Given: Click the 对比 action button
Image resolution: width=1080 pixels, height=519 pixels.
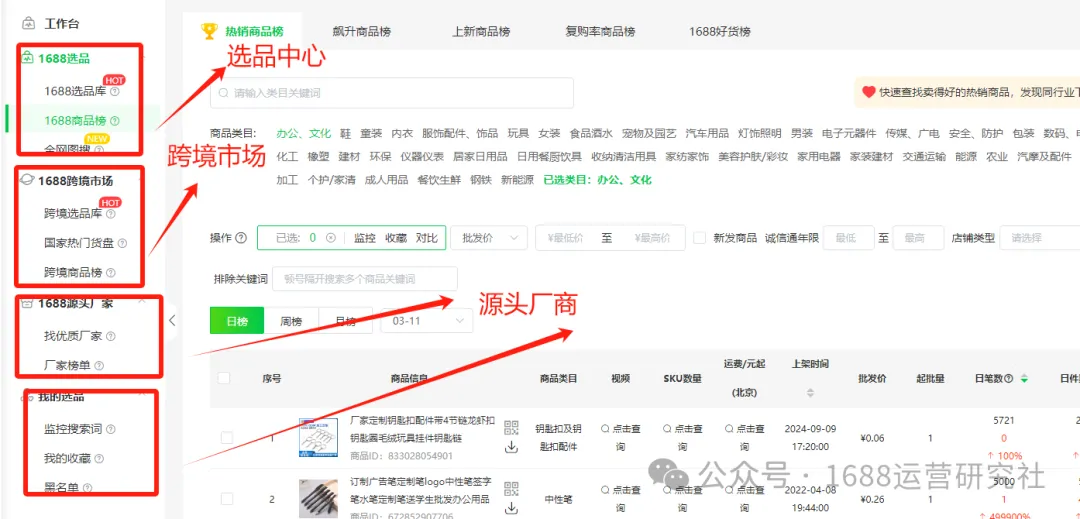Looking at the screenshot, I should pyautogui.click(x=426, y=238).
